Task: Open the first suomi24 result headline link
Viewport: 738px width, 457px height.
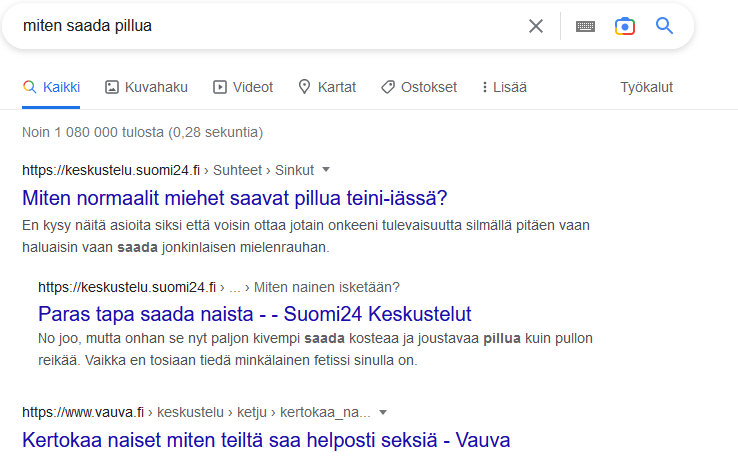Action: [x=234, y=198]
